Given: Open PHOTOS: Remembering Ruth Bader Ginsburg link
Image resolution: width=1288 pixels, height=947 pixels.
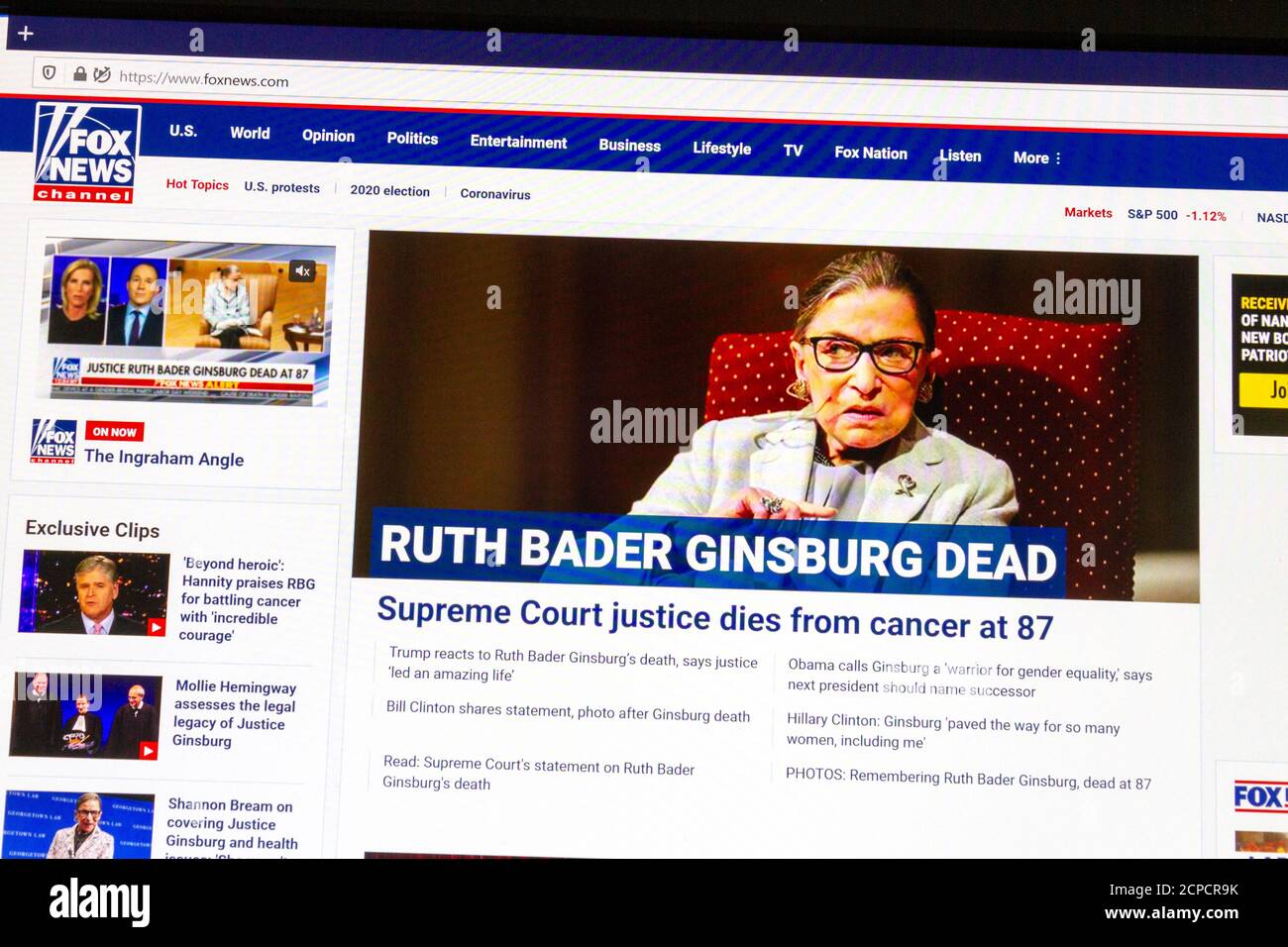Looking at the screenshot, I should (x=968, y=779).
